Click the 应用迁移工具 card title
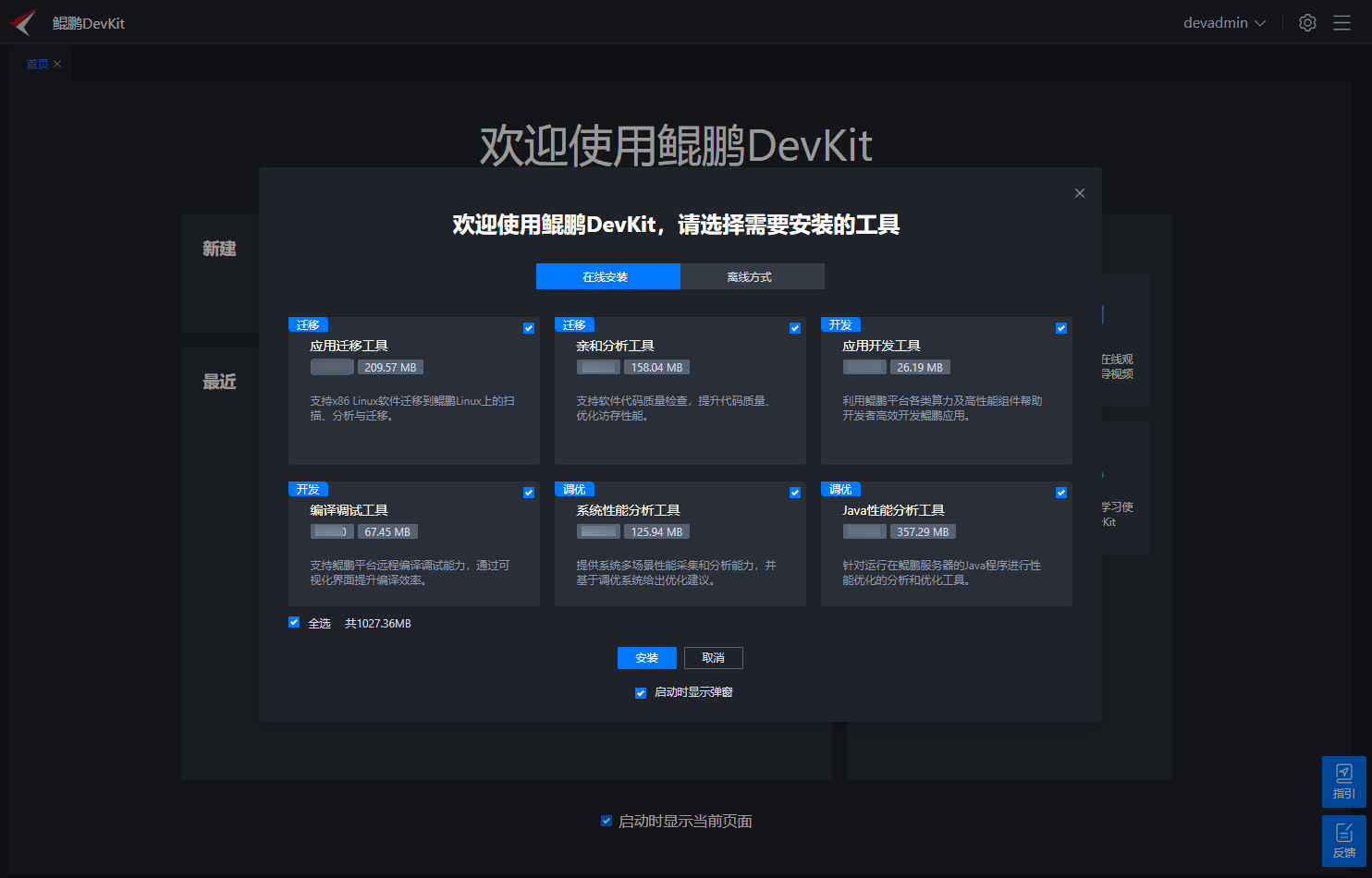 coord(349,346)
